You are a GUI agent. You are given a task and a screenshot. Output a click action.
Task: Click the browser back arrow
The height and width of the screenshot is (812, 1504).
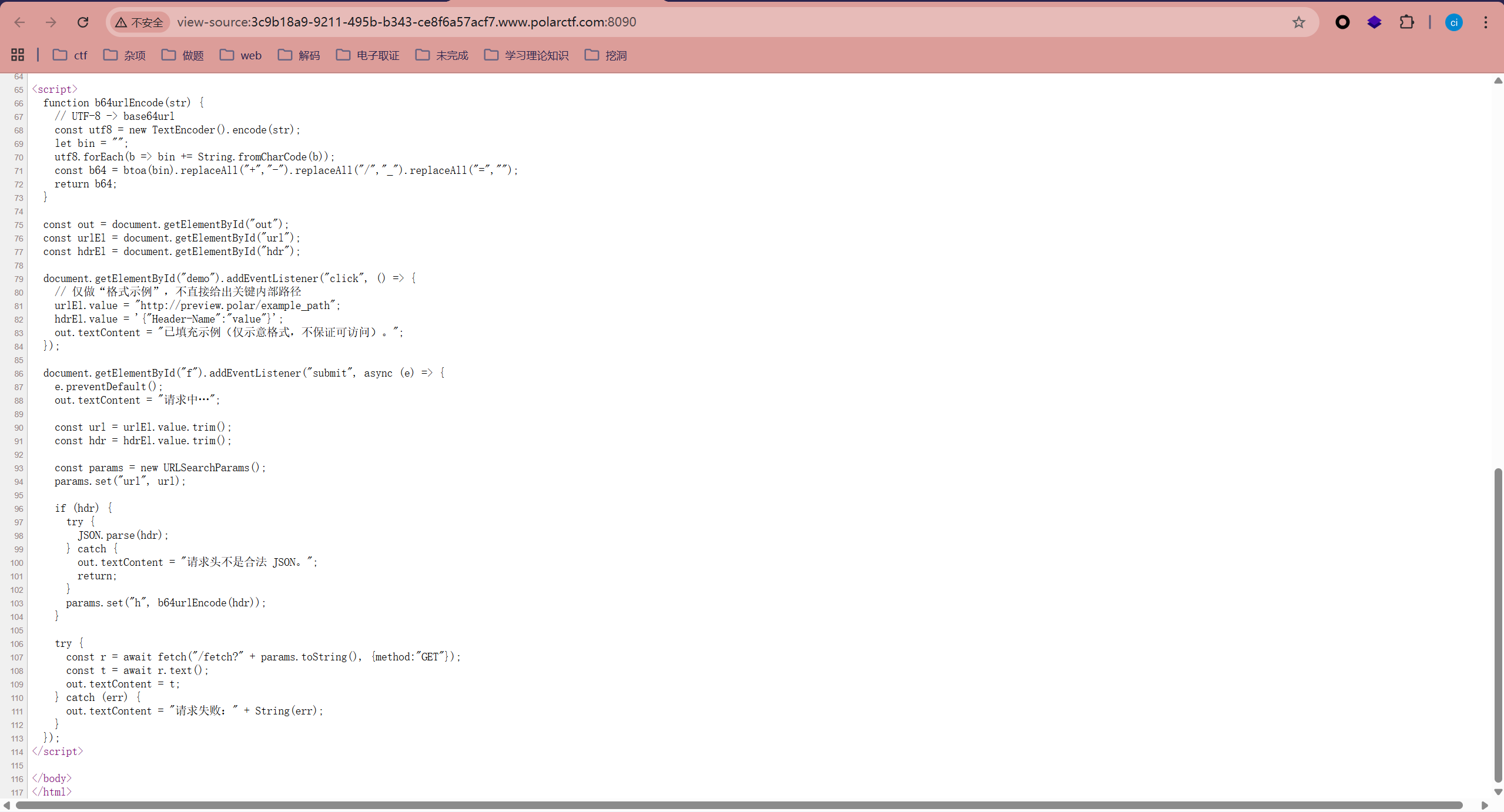pyautogui.click(x=19, y=22)
